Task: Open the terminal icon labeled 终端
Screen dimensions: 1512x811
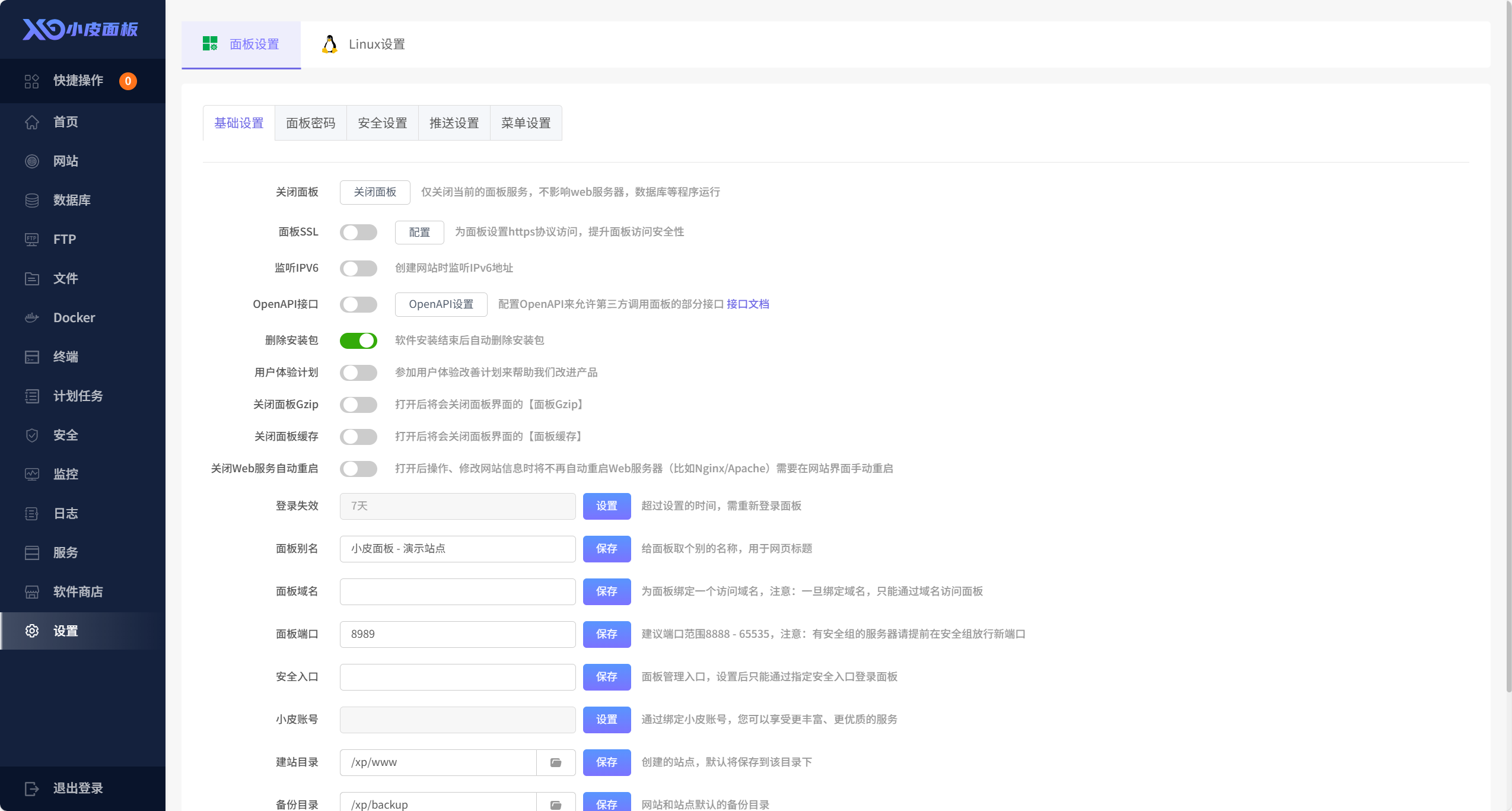Action: [x=32, y=357]
